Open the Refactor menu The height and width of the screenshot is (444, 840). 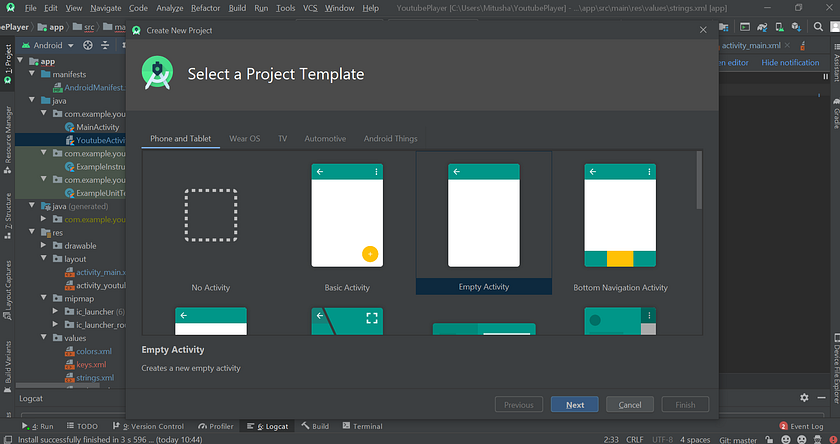pyautogui.click(x=205, y=8)
